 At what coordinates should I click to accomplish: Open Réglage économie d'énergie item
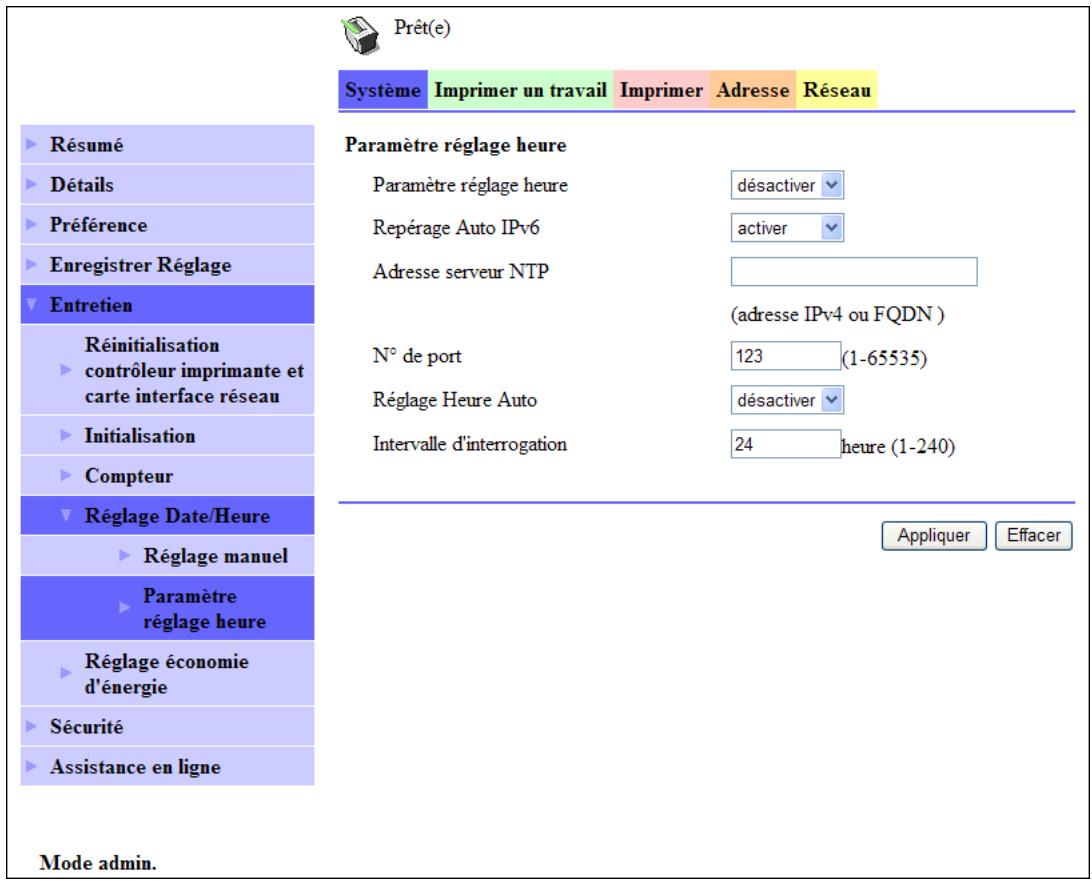167,673
